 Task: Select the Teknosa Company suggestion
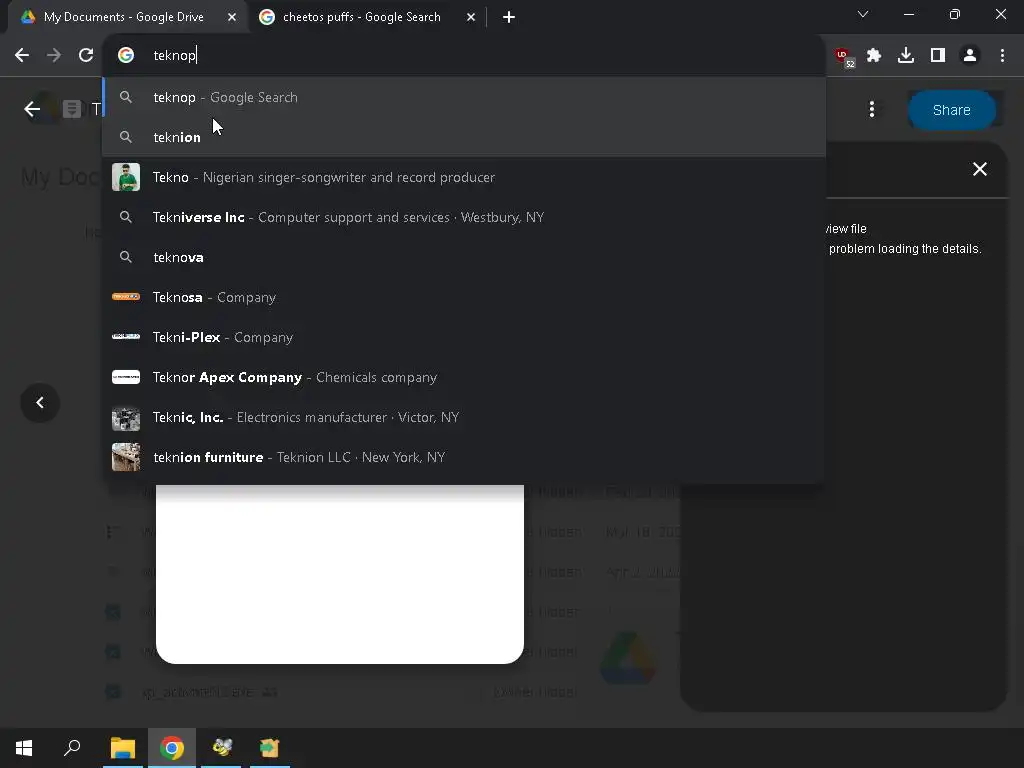tap(464, 297)
